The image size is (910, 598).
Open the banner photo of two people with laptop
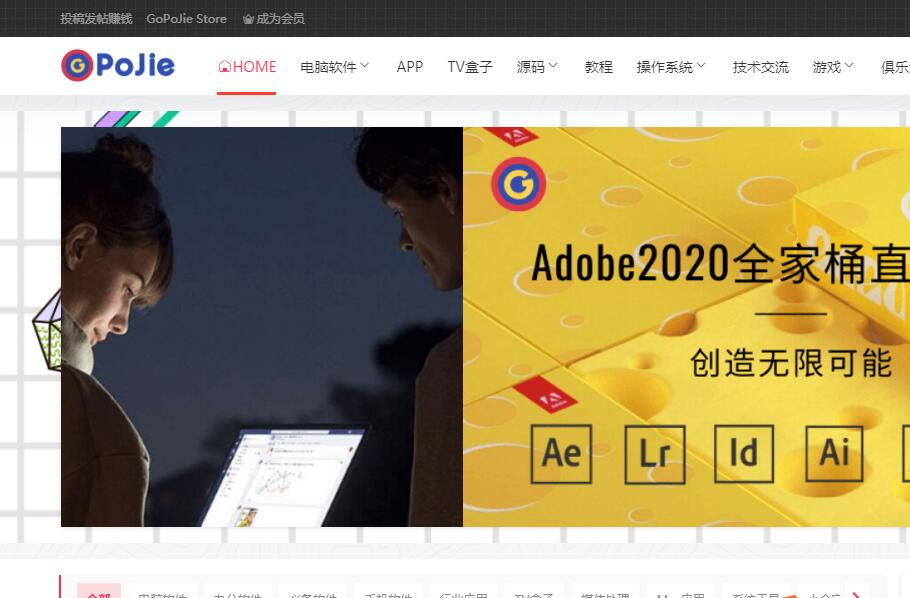262,327
